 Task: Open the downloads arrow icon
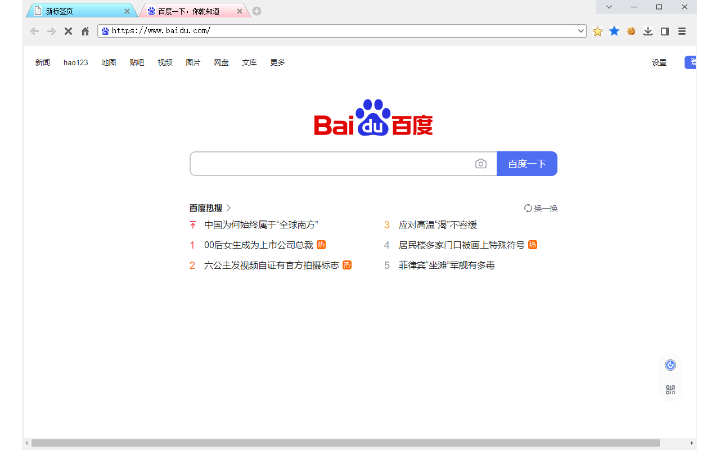click(648, 31)
